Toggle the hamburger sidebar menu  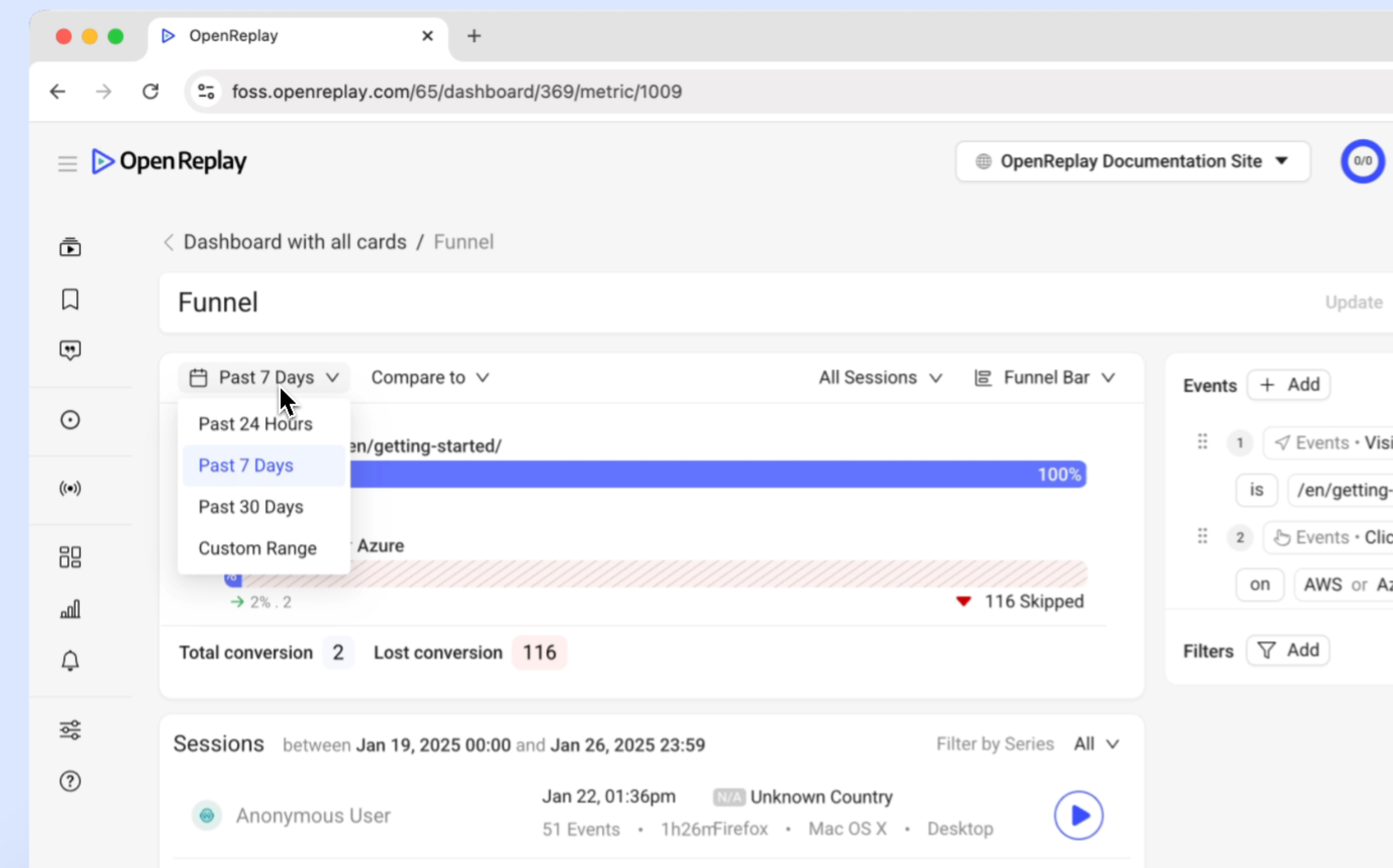67,164
